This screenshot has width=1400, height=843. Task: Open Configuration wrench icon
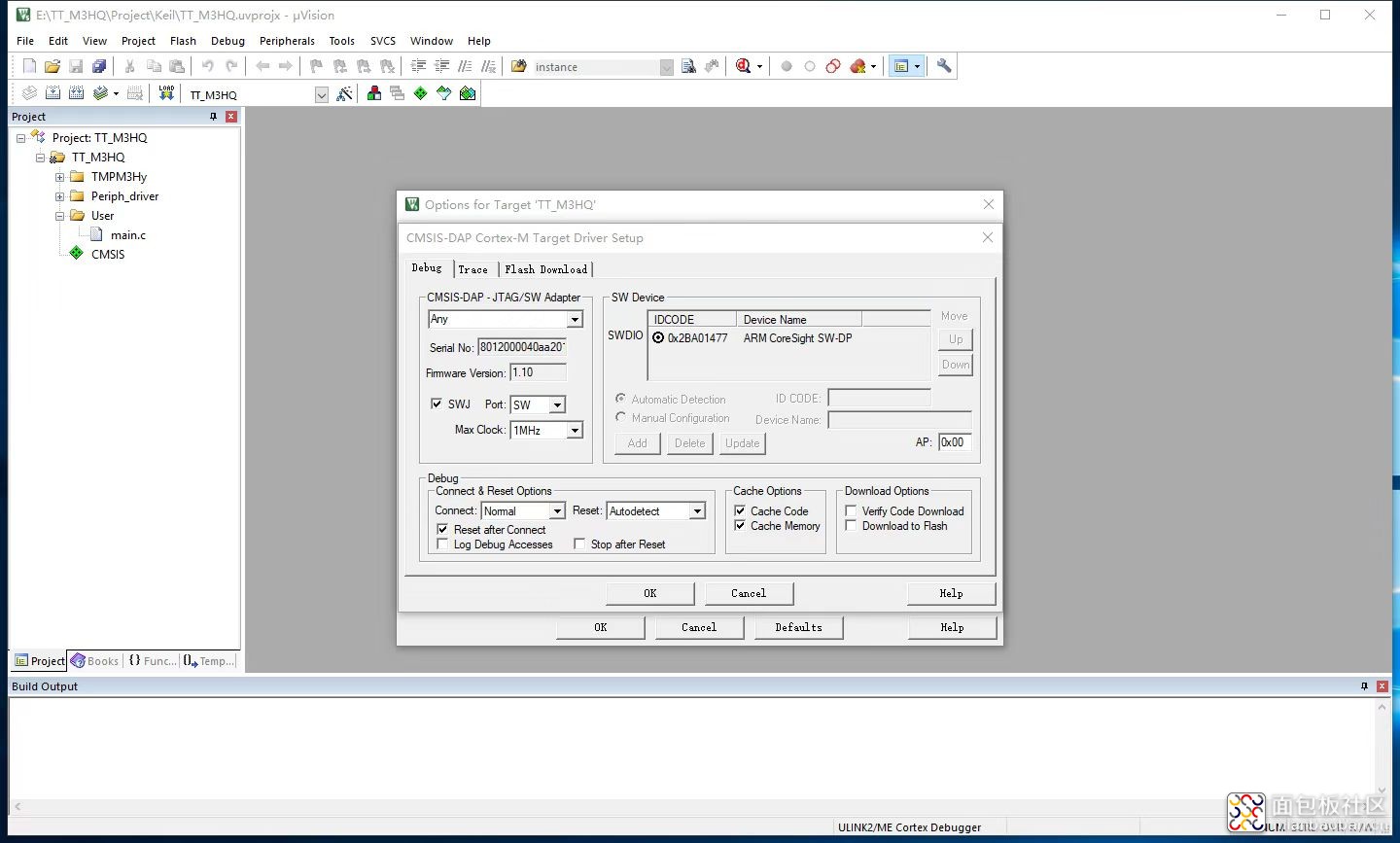pyautogui.click(x=944, y=66)
